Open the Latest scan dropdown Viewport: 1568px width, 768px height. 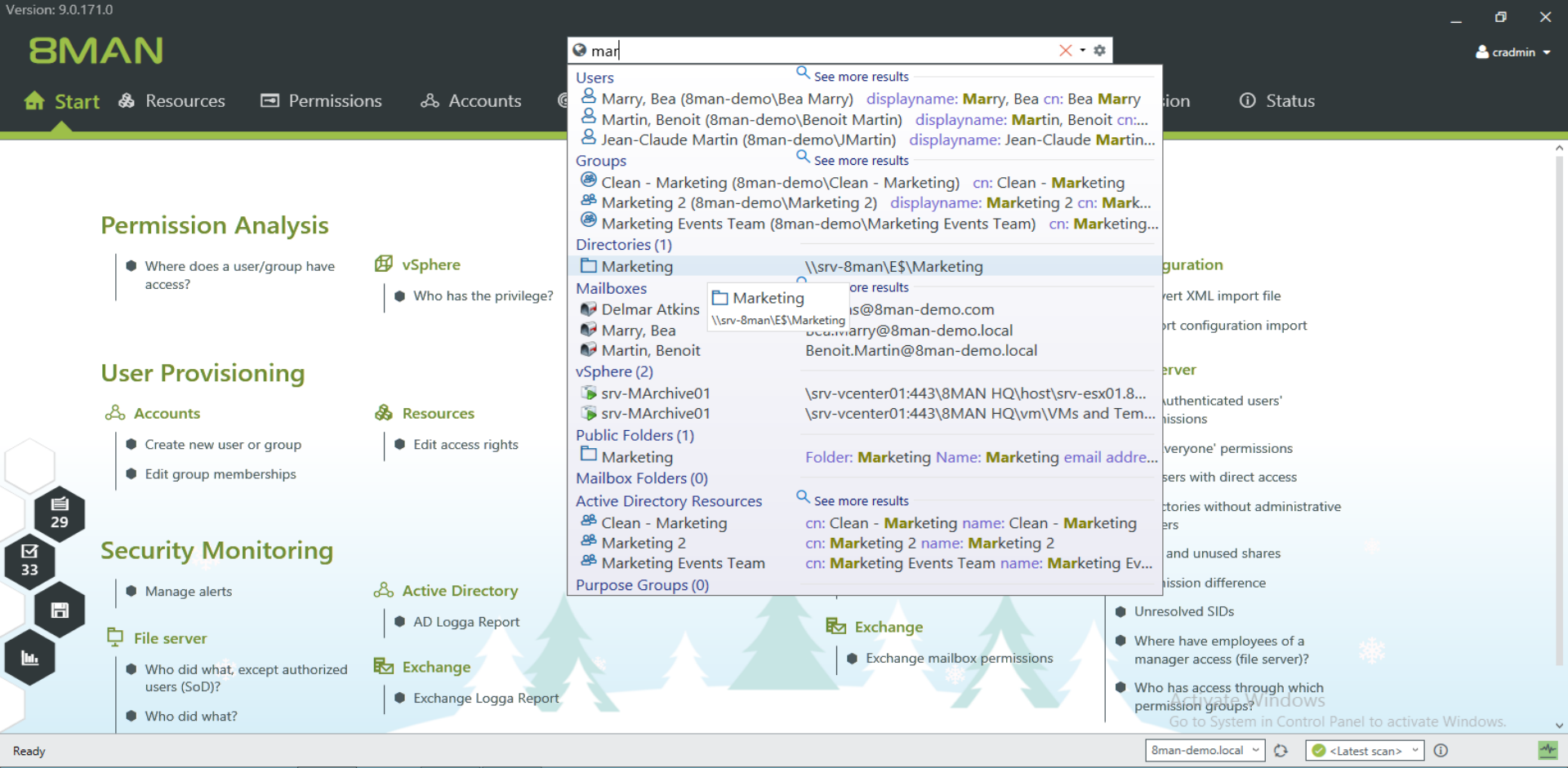click(x=1365, y=751)
